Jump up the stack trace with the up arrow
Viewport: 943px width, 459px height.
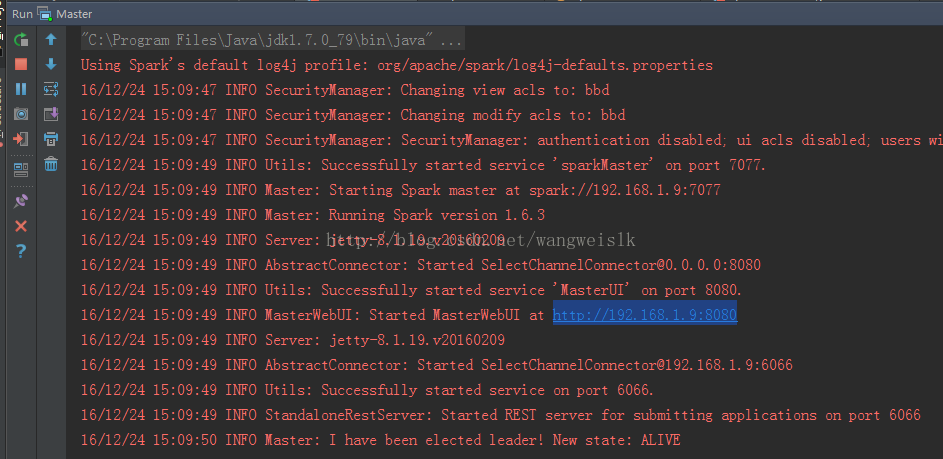50,40
